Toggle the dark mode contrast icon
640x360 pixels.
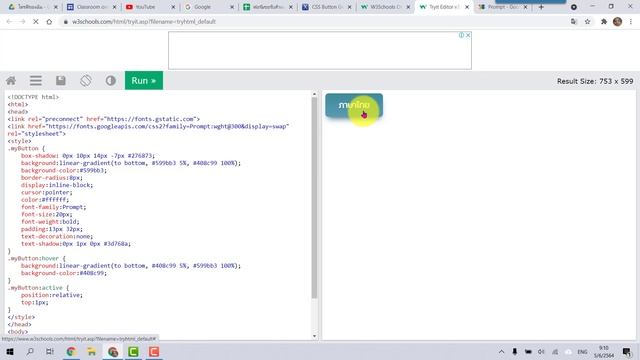[111, 81]
